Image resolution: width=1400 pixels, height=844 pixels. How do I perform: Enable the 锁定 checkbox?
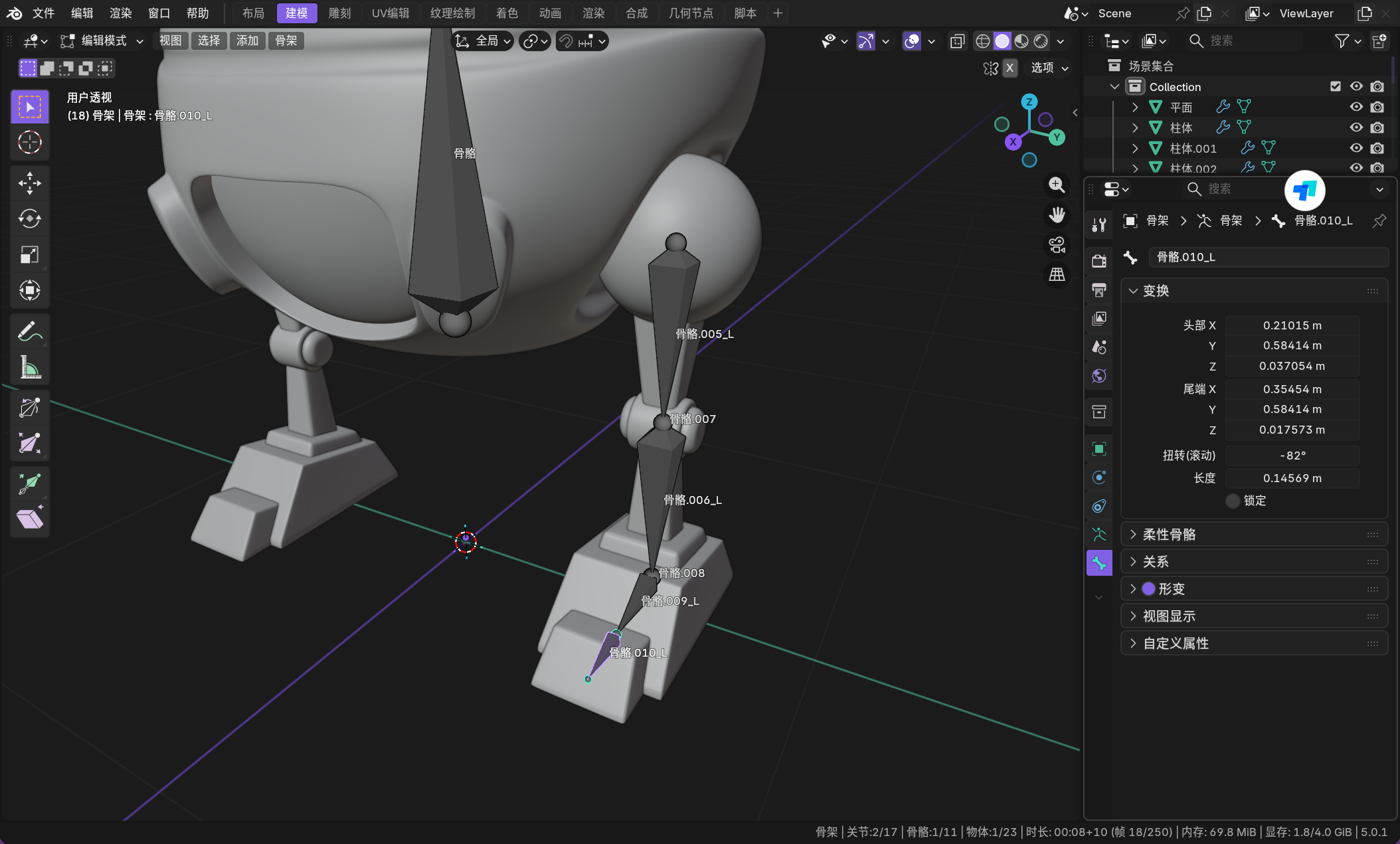(1233, 501)
